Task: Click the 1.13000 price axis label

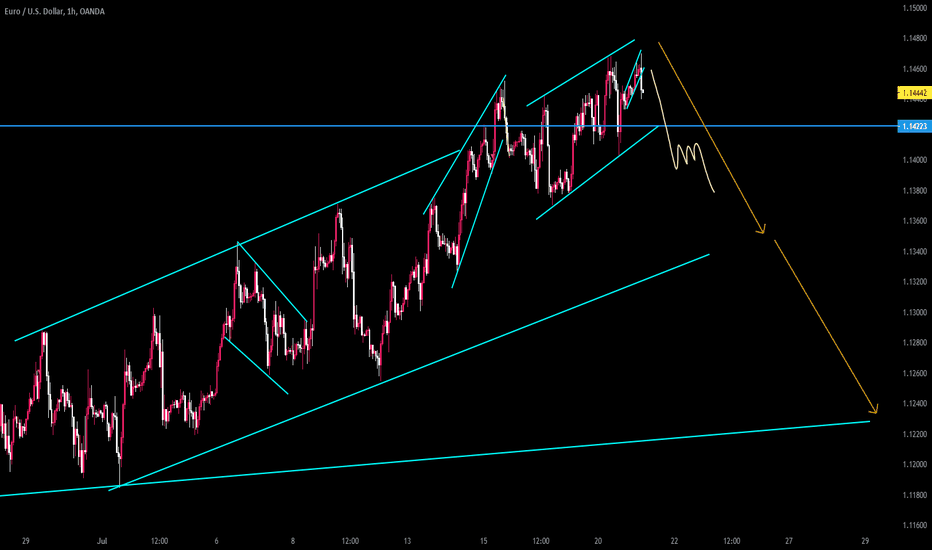Action: click(914, 313)
